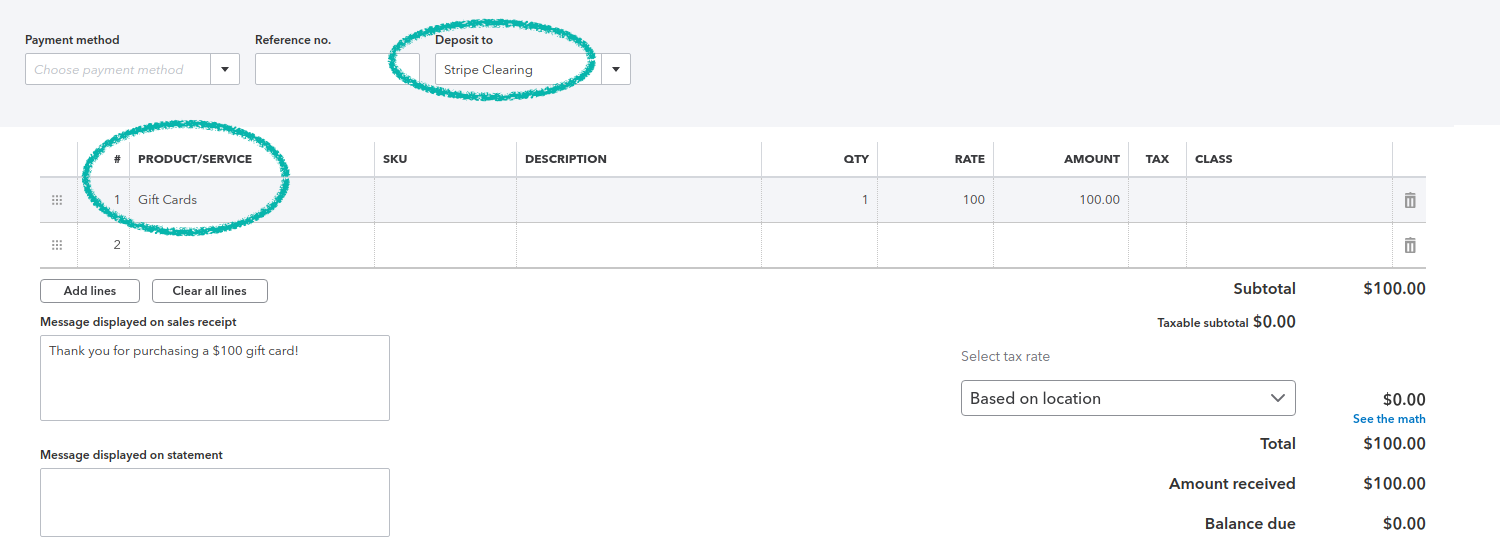The image size is (1500, 559).
Task: Click the Description cell of line 1
Action: pos(638,200)
